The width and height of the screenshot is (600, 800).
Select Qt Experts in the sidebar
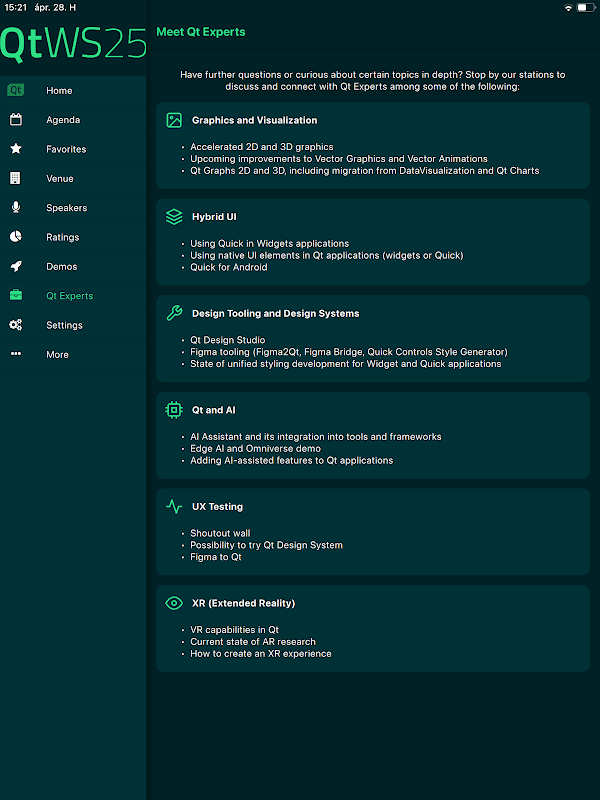click(x=73, y=296)
